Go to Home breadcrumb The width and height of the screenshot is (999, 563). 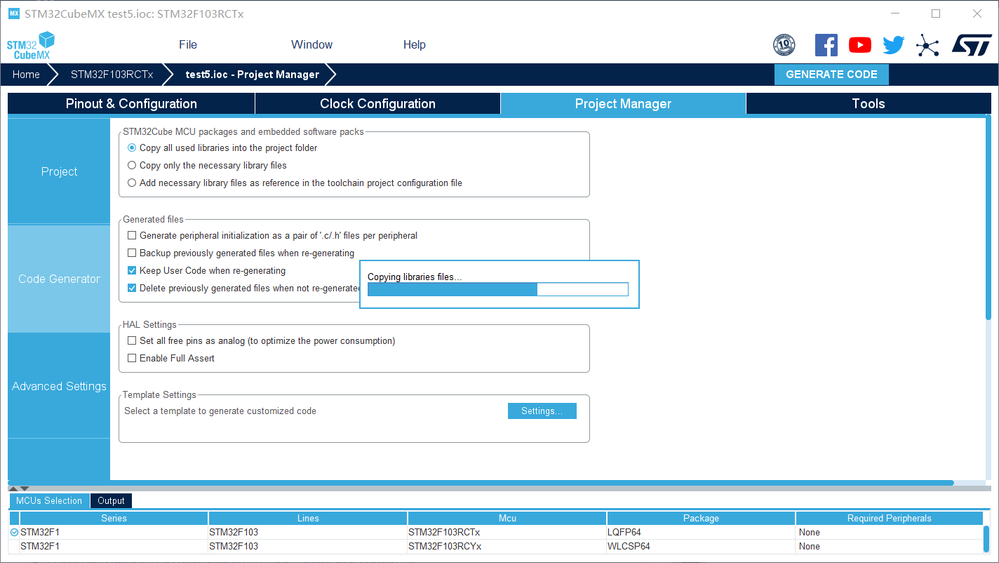pos(26,75)
